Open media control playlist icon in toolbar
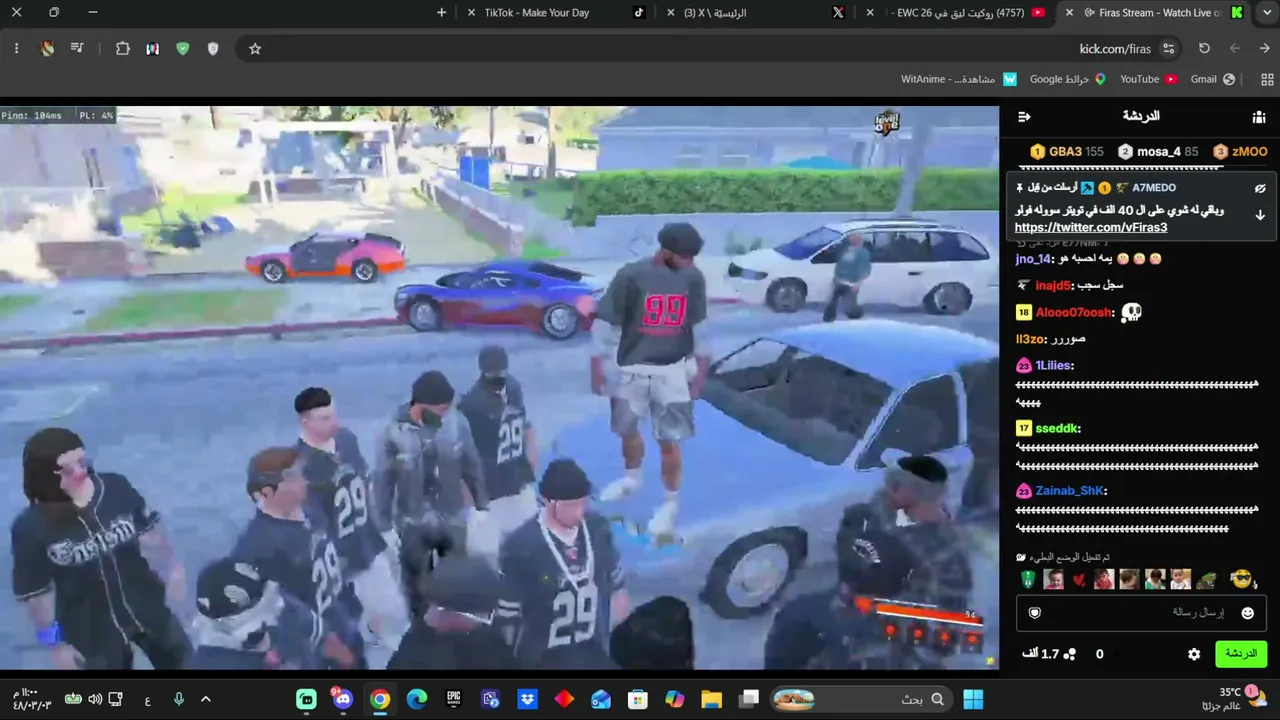 (x=77, y=48)
